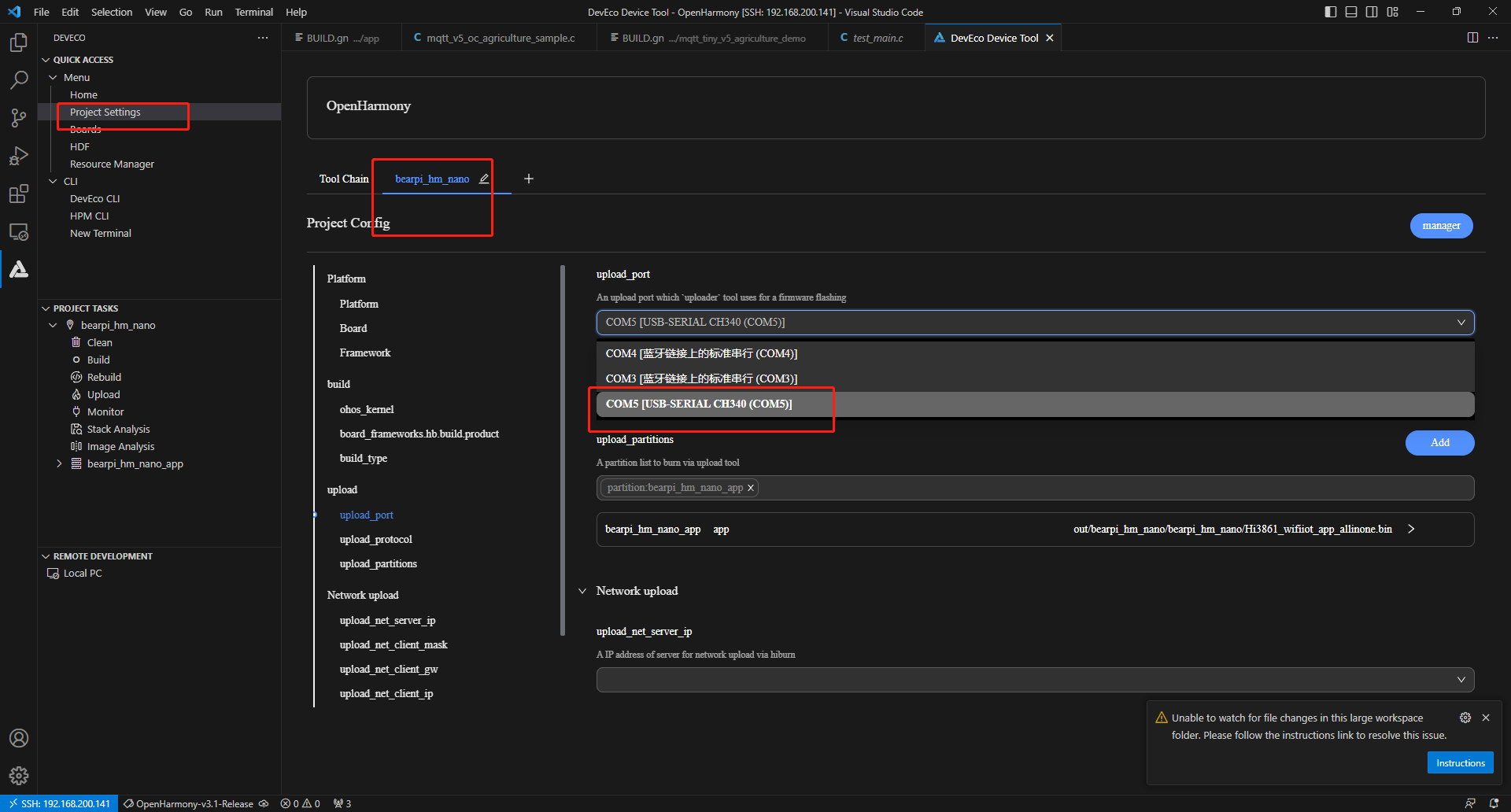Collapse the Network upload section
The image size is (1511, 812).
pos(582,591)
